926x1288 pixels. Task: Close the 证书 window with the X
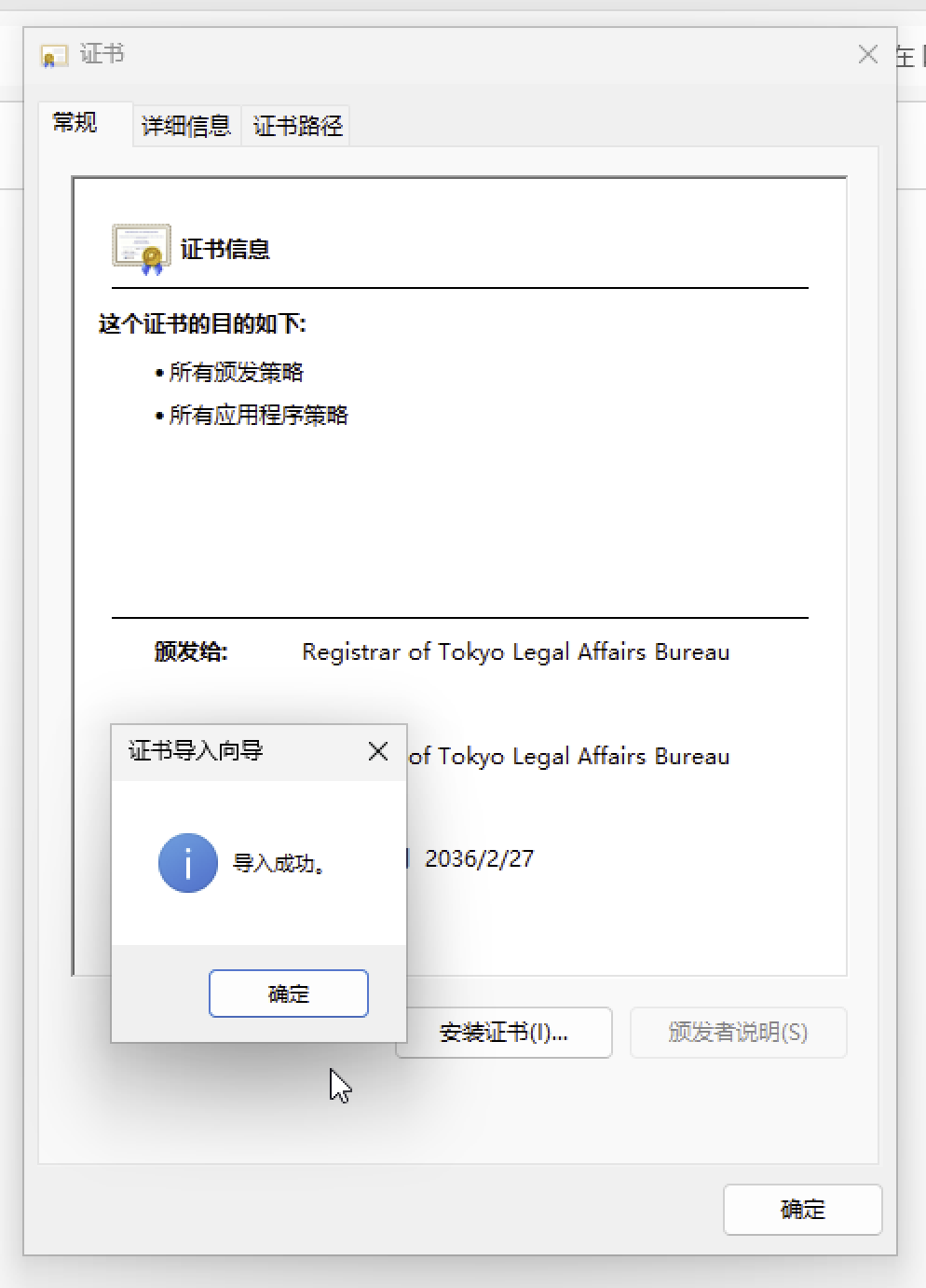pos(868,55)
